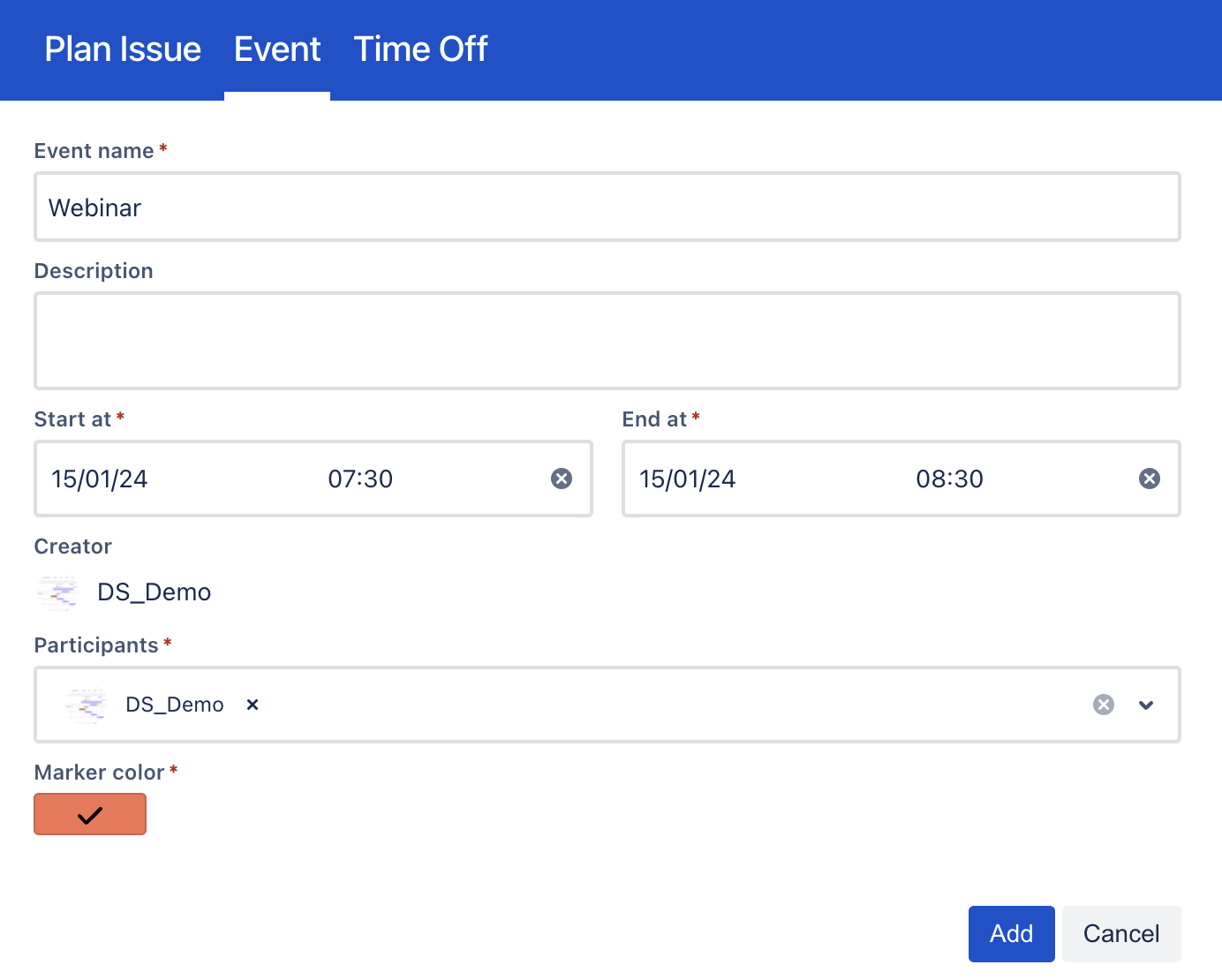Click the DS_Demo creator name
The height and width of the screenshot is (980, 1222).
pos(155,592)
